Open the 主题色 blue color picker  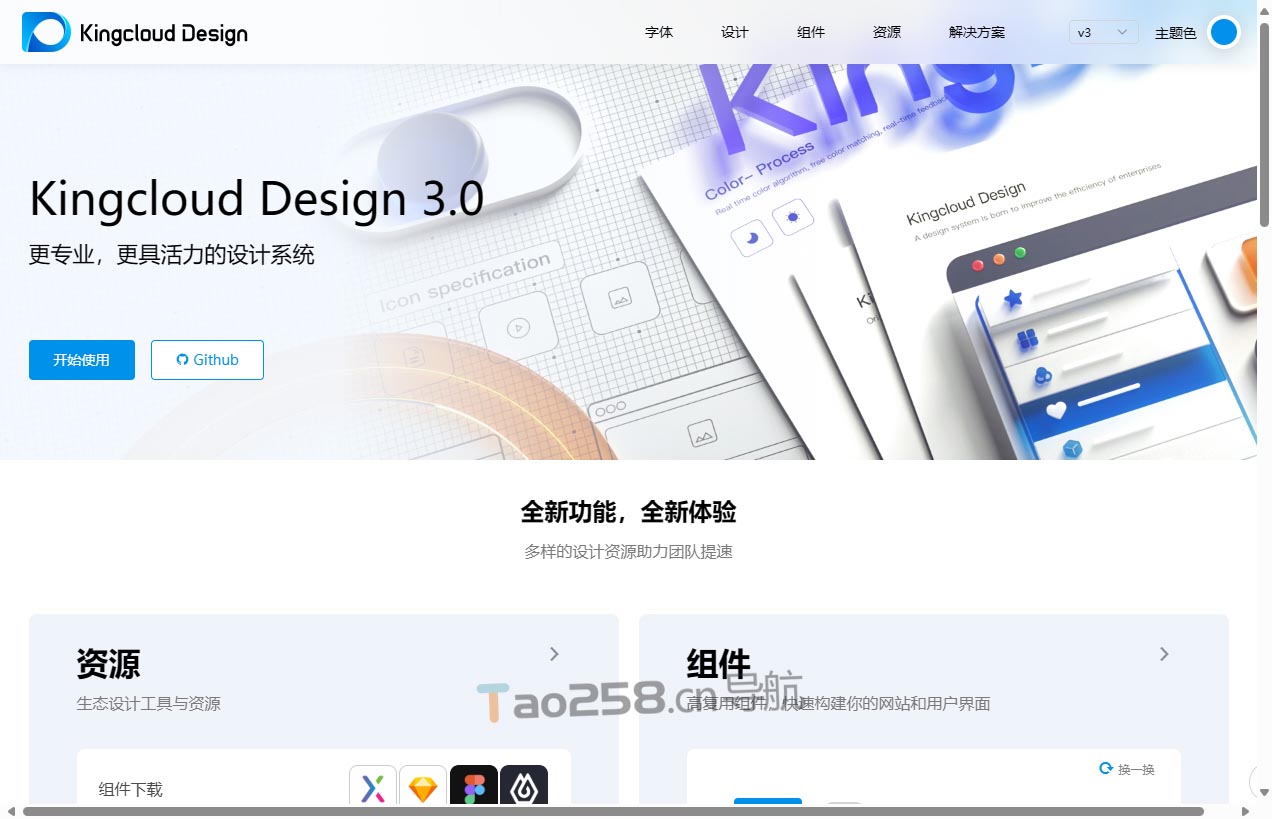pyautogui.click(x=1224, y=32)
